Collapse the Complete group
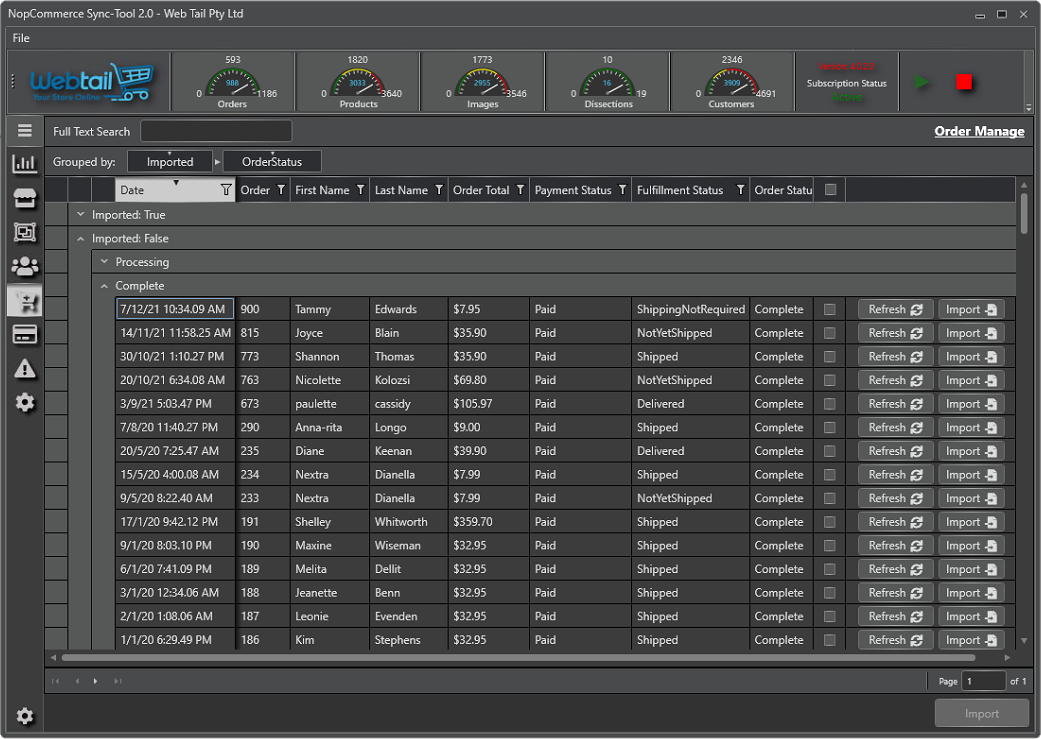This screenshot has height=739, width=1041. point(104,286)
